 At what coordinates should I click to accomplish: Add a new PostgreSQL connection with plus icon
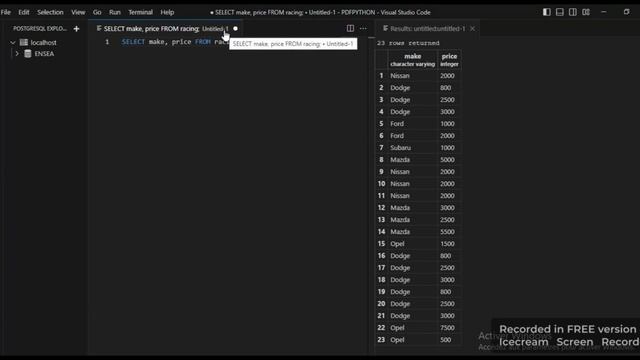click(76, 29)
